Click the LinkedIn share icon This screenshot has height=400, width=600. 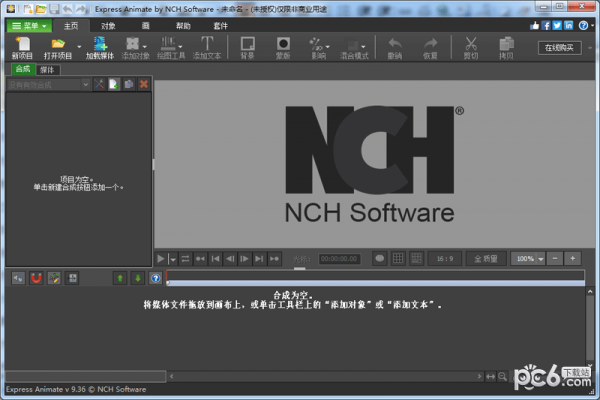point(569,26)
